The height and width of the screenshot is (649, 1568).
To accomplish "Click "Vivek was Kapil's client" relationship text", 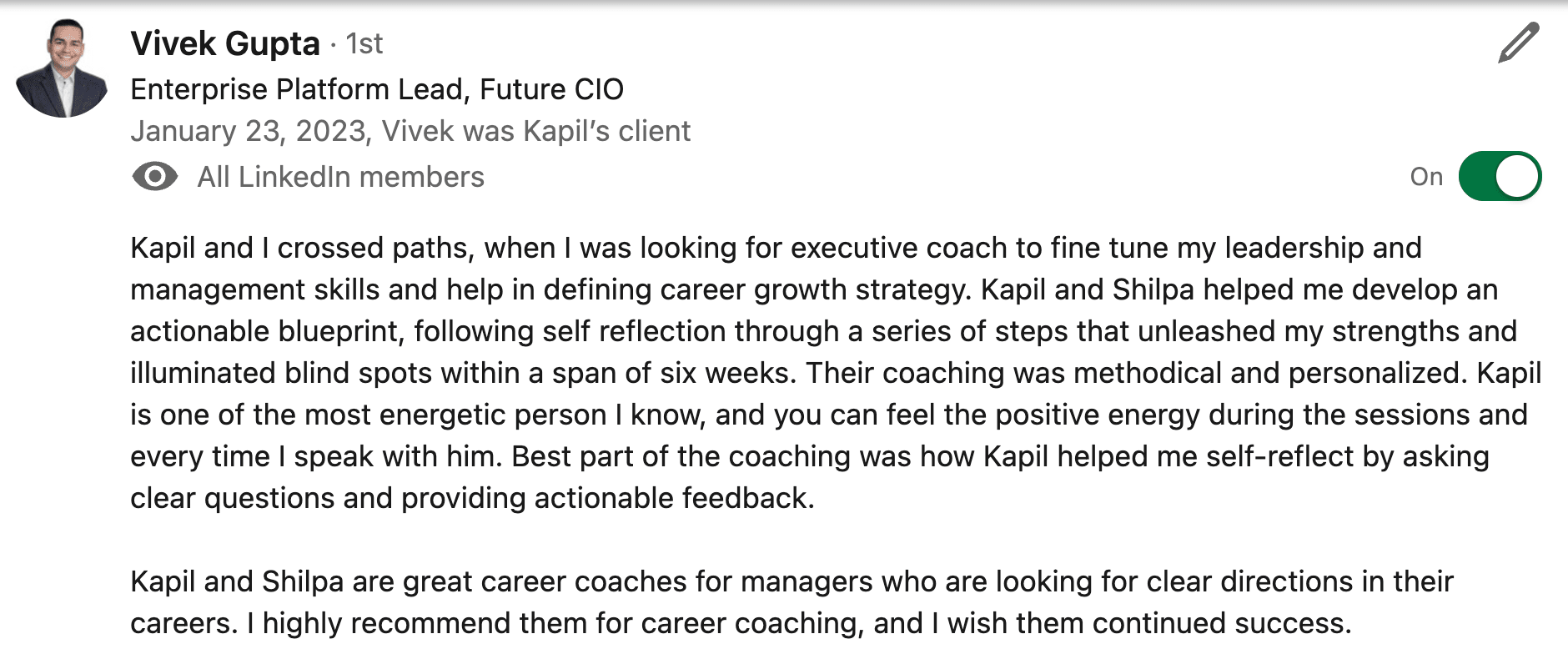I will tap(536, 131).
